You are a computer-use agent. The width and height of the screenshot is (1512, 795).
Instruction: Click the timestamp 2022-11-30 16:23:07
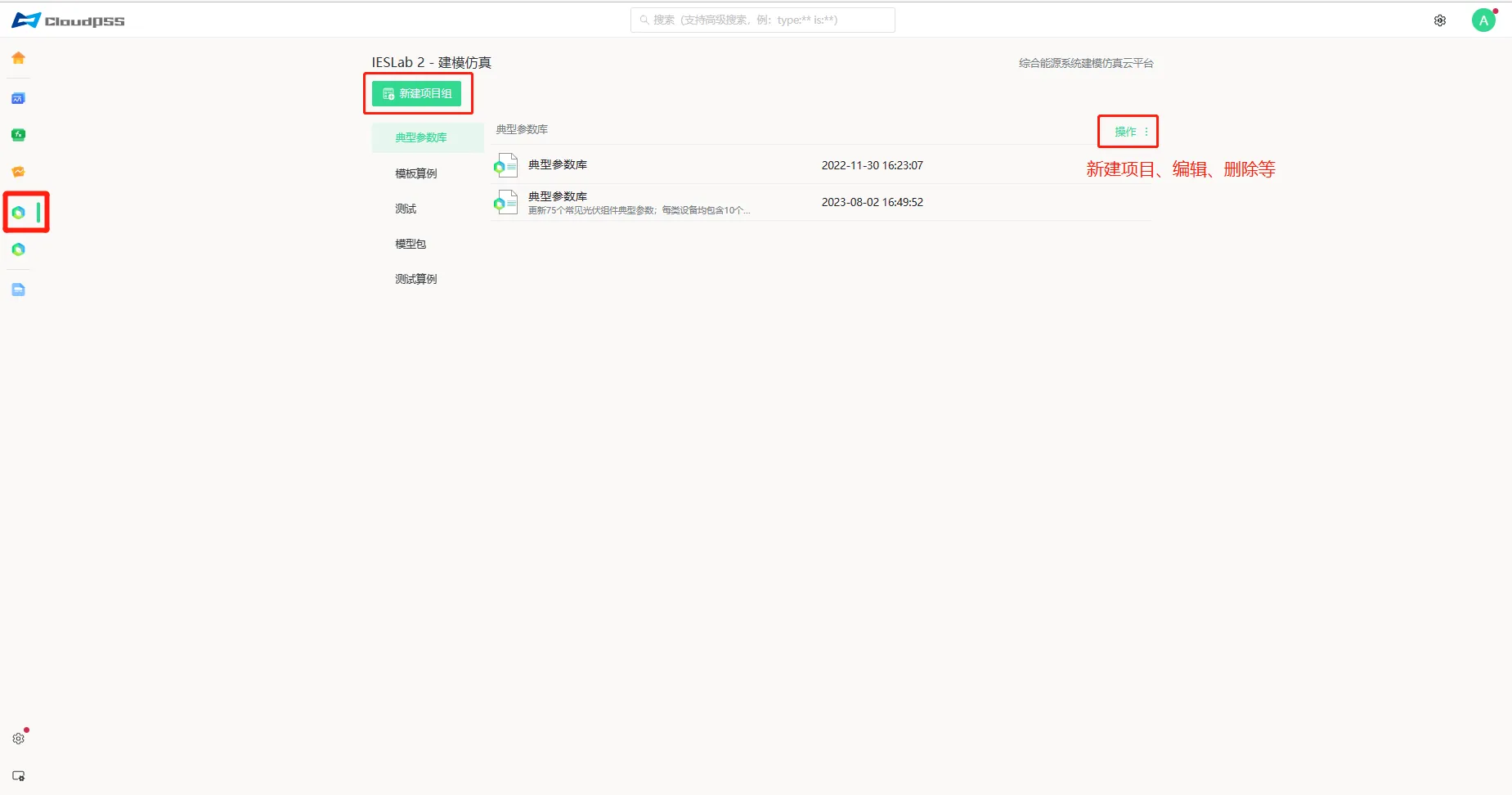(872, 165)
